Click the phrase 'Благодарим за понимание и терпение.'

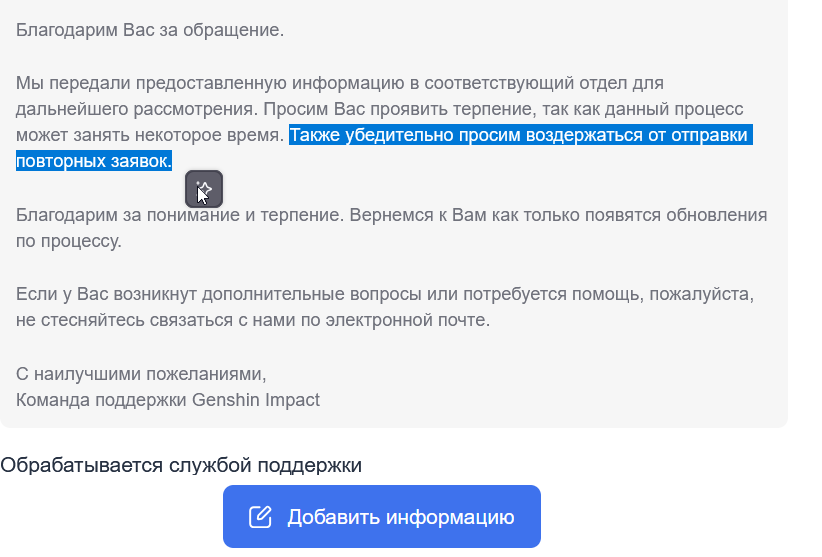(x=180, y=215)
